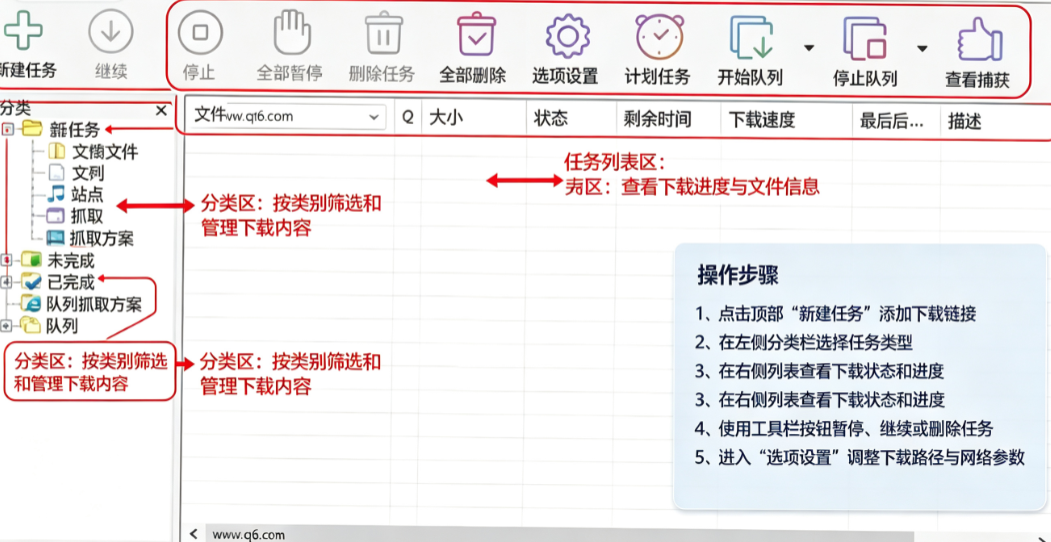1051x542 pixels.
Task: Click the 全部删除 toolbar icon
Action: coord(476,34)
